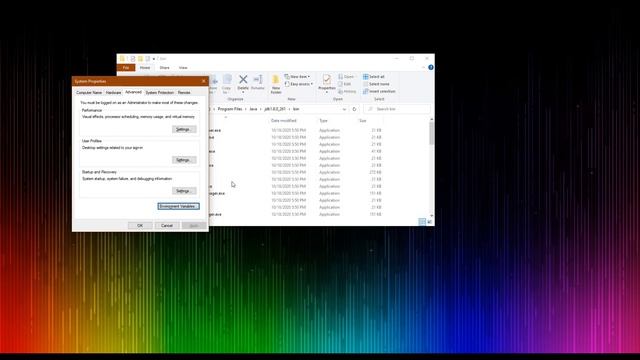
Task: Click History in ribbon Open group
Action: (x=347, y=91)
